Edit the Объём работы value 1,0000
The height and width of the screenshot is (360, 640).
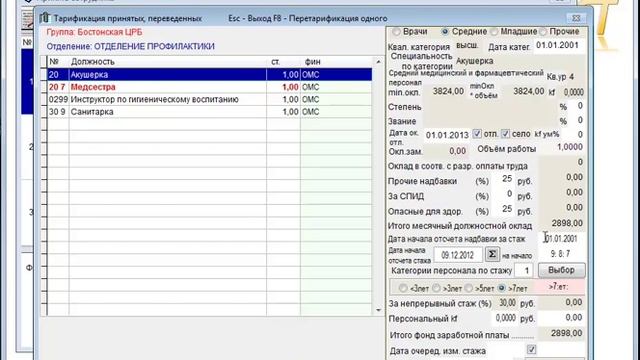[x=563, y=147]
